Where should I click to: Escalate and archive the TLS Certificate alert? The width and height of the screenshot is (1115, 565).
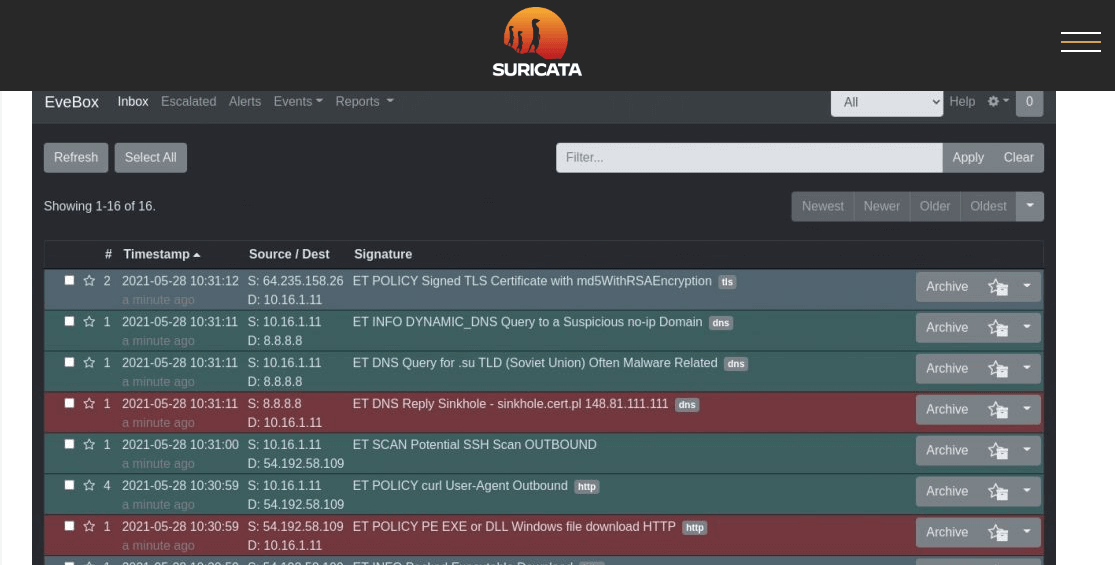pyautogui.click(x=998, y=287)
